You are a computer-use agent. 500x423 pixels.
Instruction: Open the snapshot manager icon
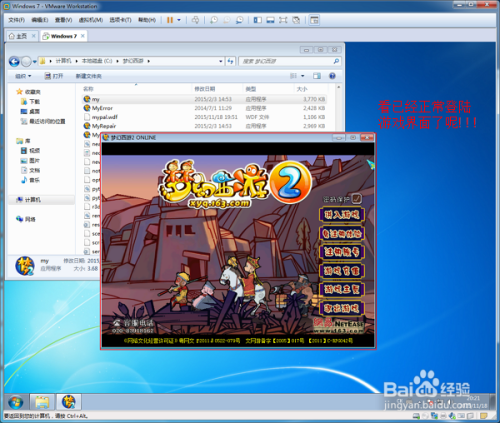[239, 20]
